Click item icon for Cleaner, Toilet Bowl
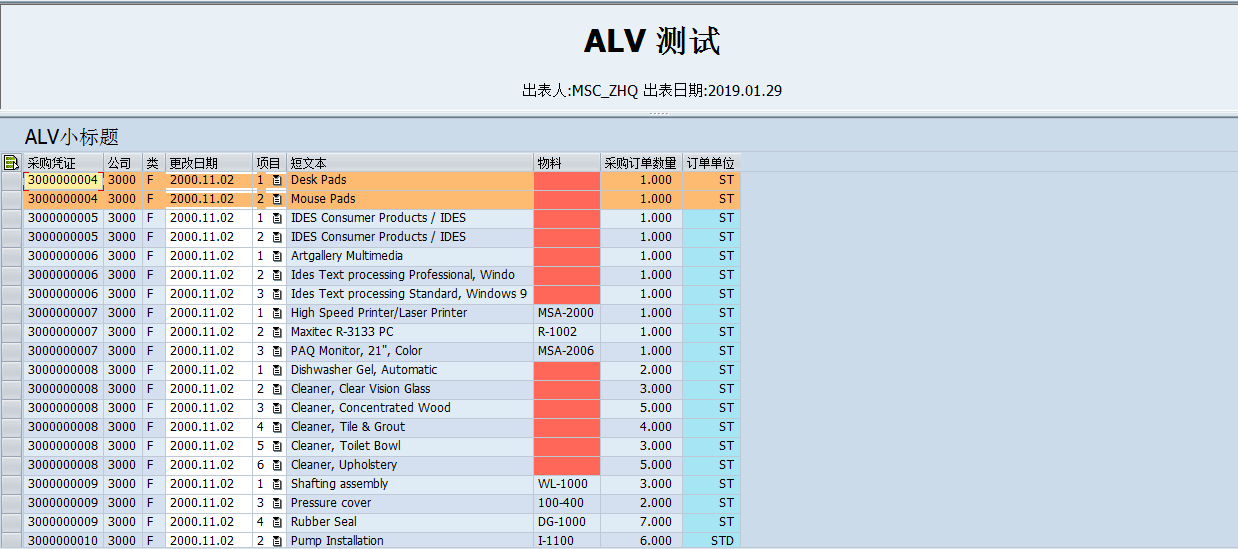The width and height of the screenshot is (1238, 549). point(277,446)
